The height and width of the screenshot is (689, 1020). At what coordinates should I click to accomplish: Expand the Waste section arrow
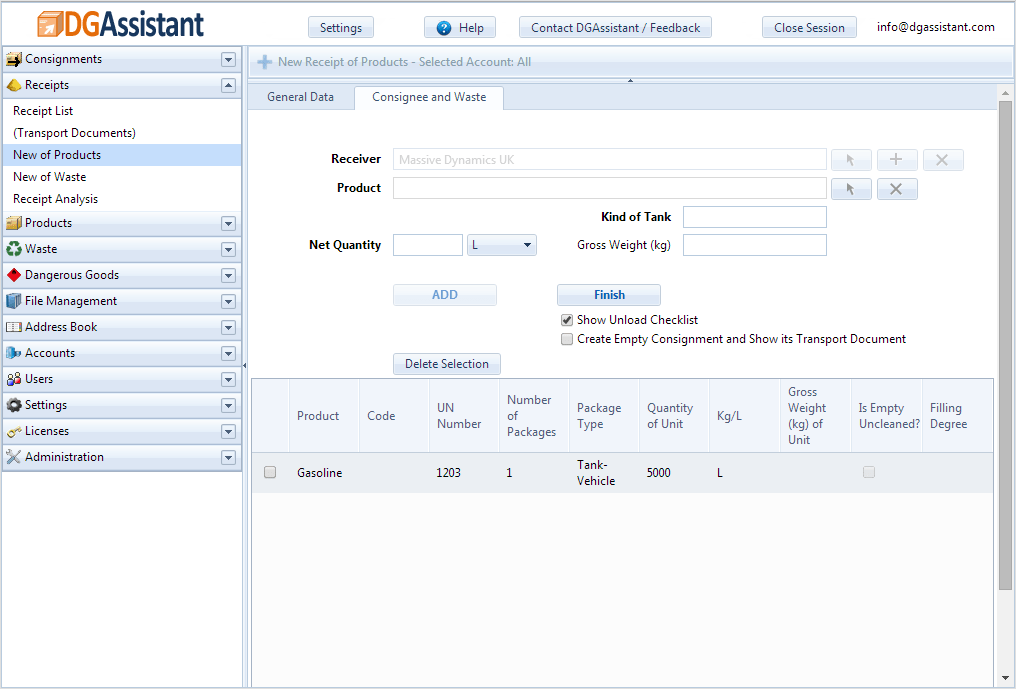point(228,250)
